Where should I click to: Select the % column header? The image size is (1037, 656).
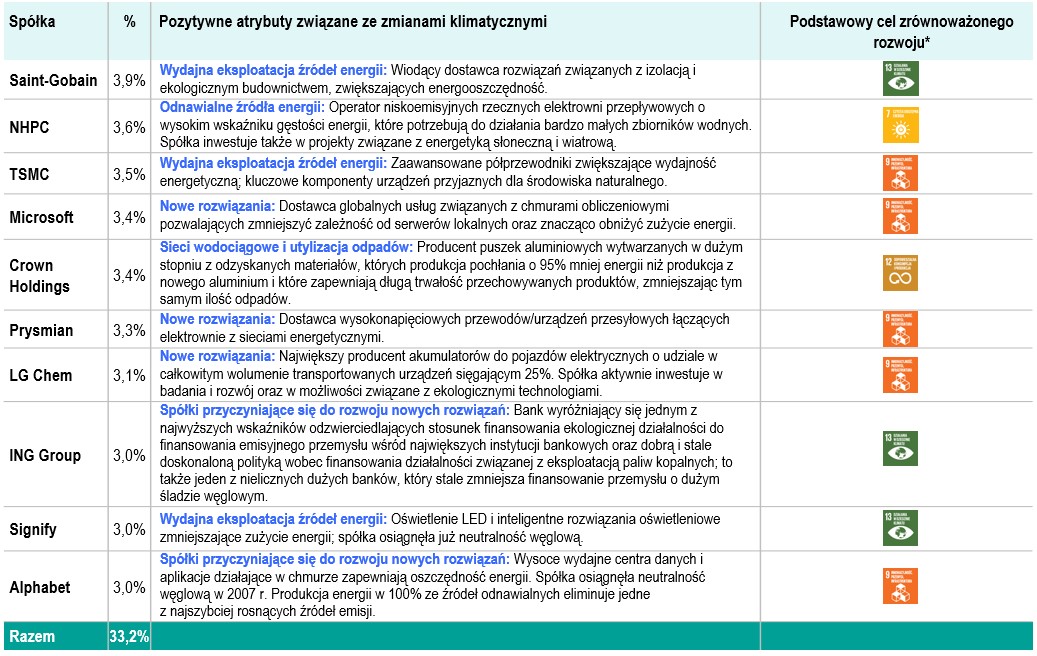[x=130, y=22]
